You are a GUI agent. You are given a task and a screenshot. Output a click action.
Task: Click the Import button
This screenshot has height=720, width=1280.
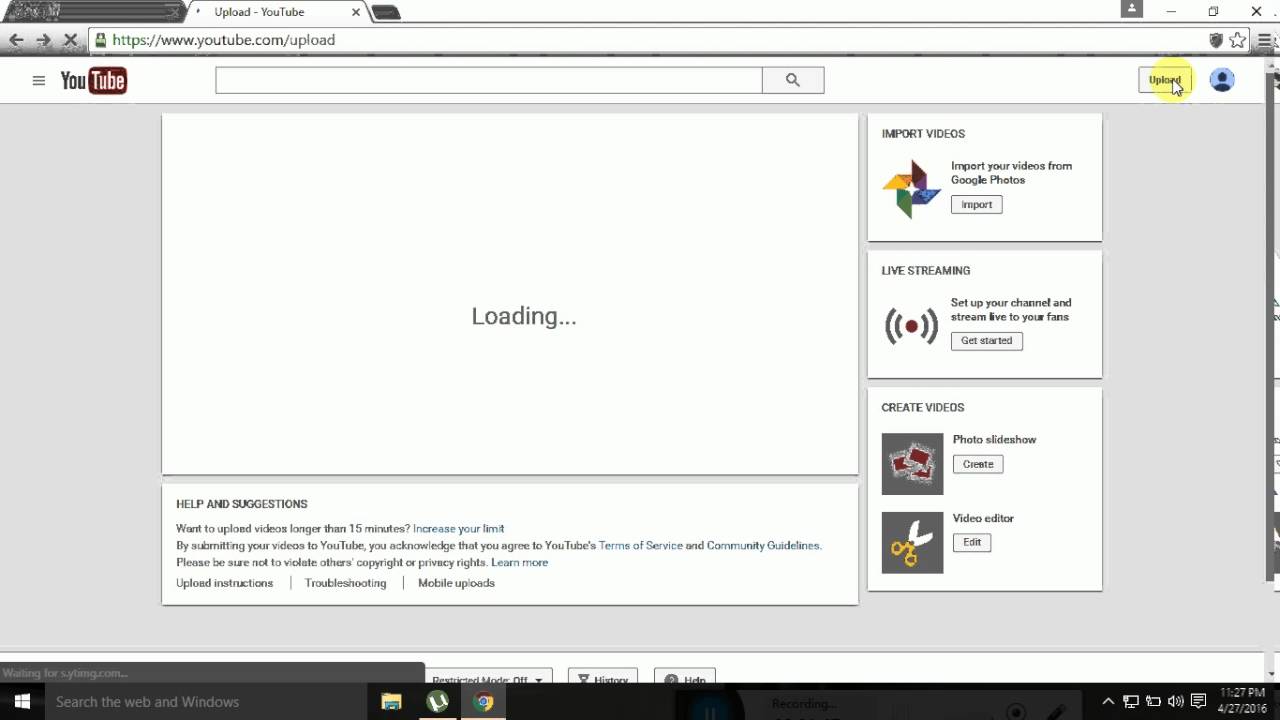(x=977, y=204)
